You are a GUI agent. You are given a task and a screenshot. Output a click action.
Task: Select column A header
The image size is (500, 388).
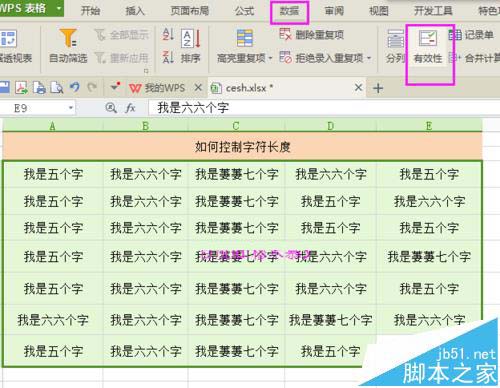[53, 126]
